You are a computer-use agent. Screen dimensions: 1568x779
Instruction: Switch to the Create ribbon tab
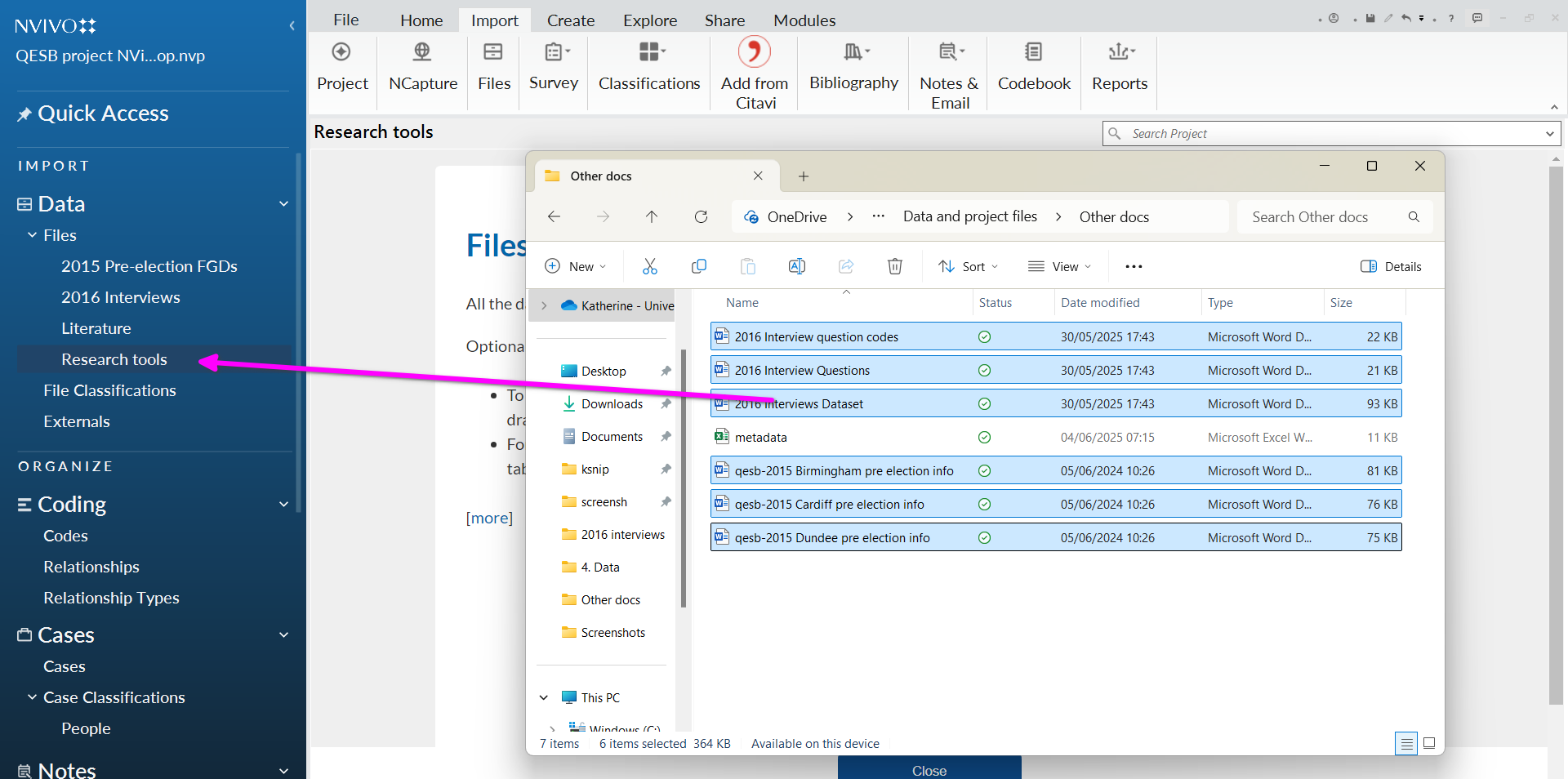coord(570,20)
